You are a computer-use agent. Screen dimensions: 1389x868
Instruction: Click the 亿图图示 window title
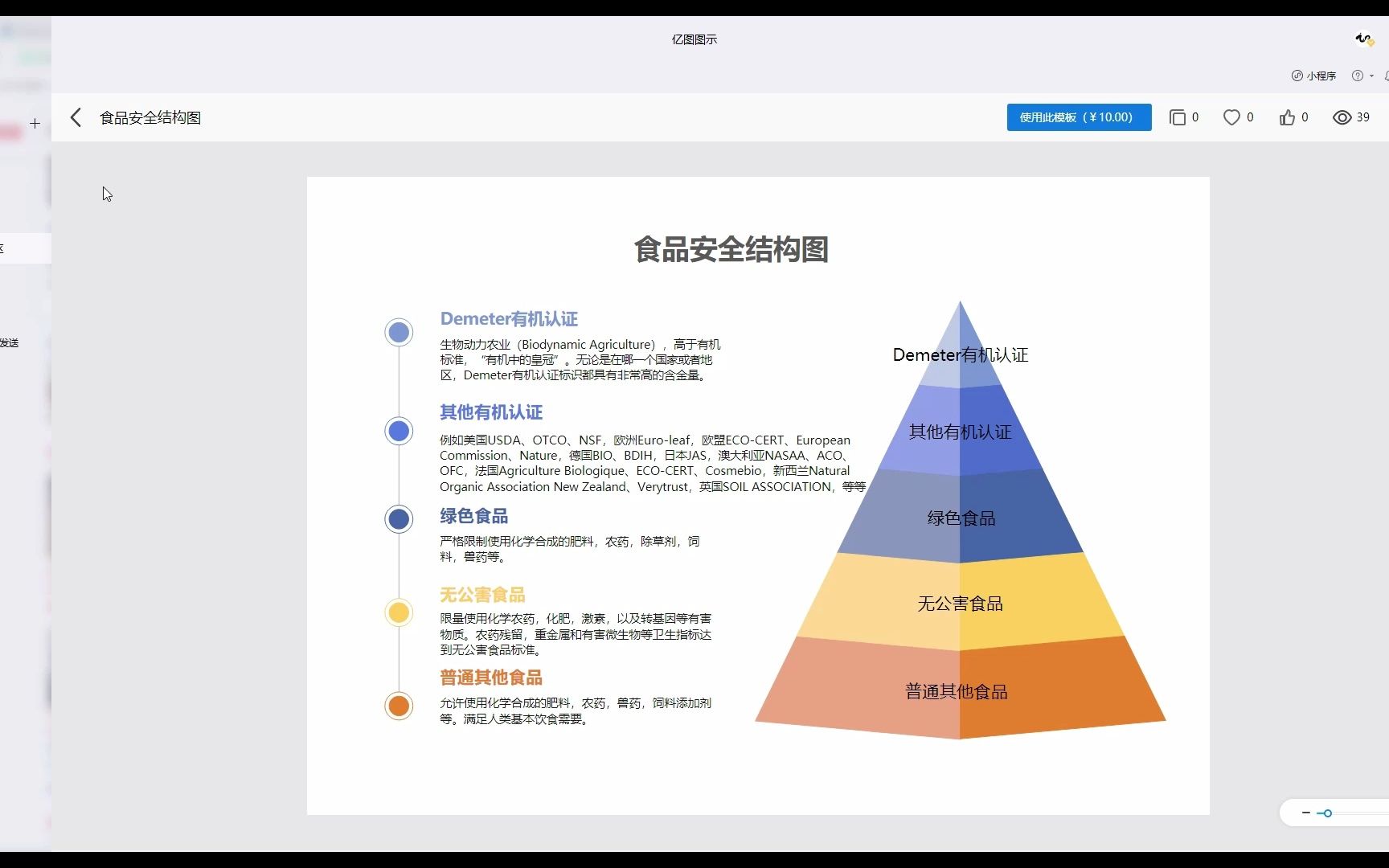click(x=694, y=39)
